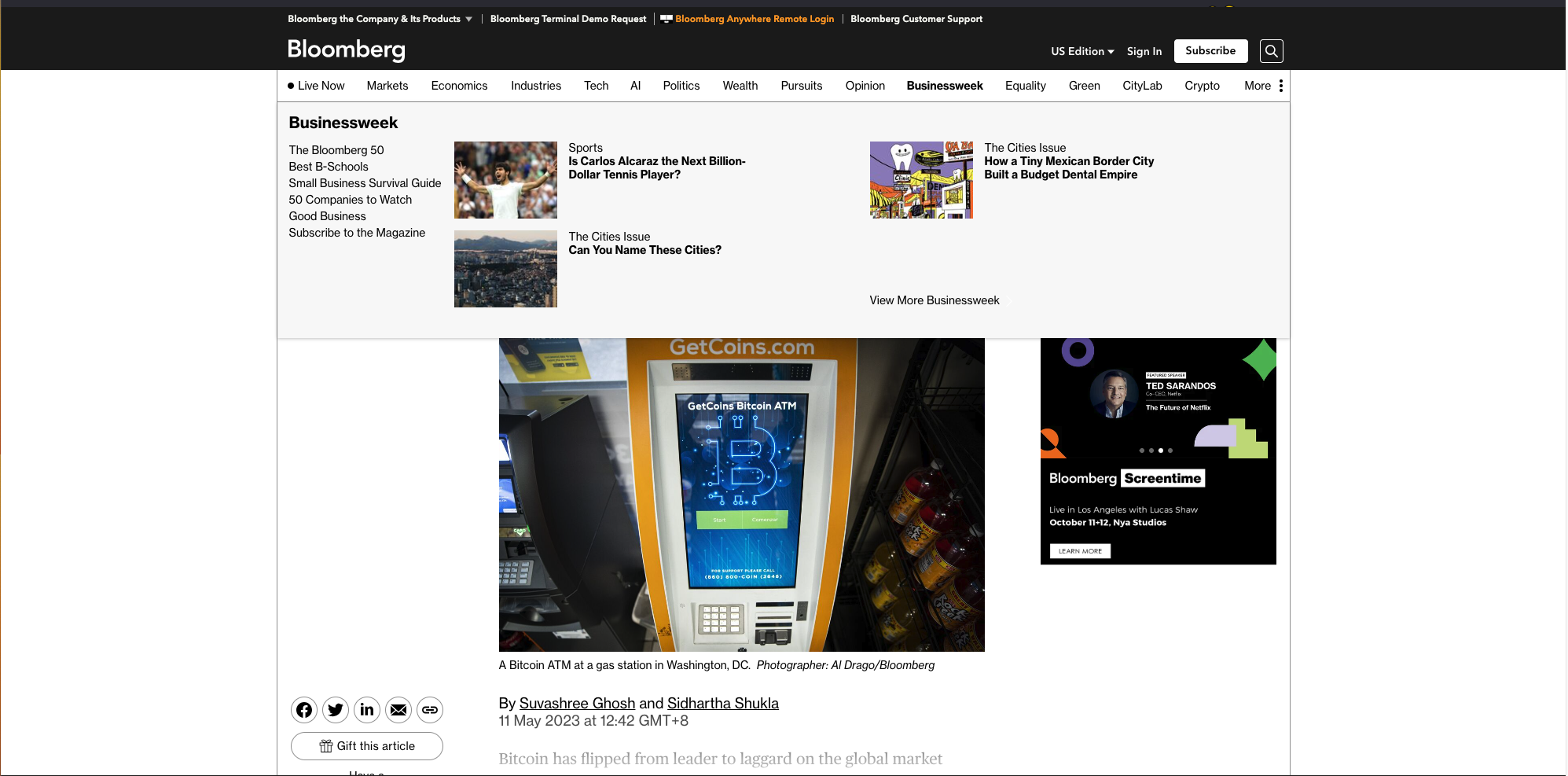The image size is (1568, 776).
Task: Open Can You Name These Cities article
Action: click(x=644, y=250)
